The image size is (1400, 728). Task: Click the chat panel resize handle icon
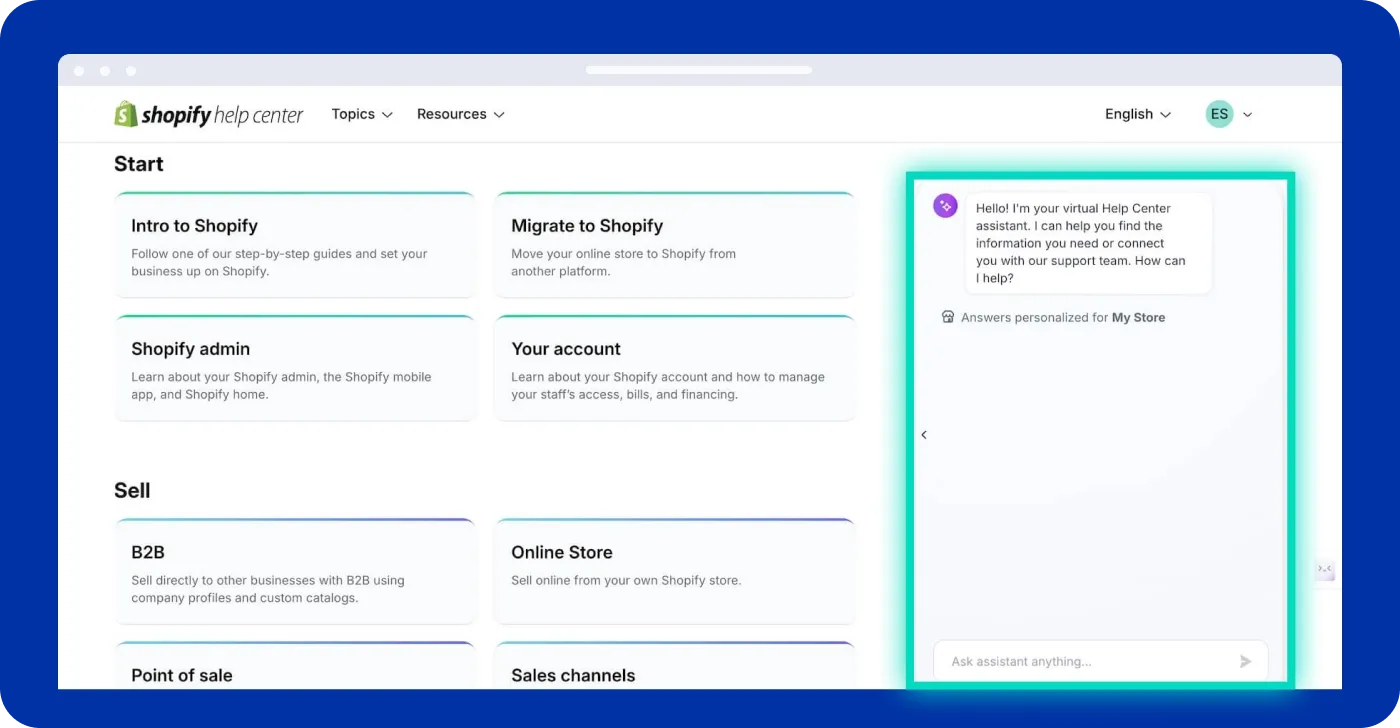[x=1325, y=569]
